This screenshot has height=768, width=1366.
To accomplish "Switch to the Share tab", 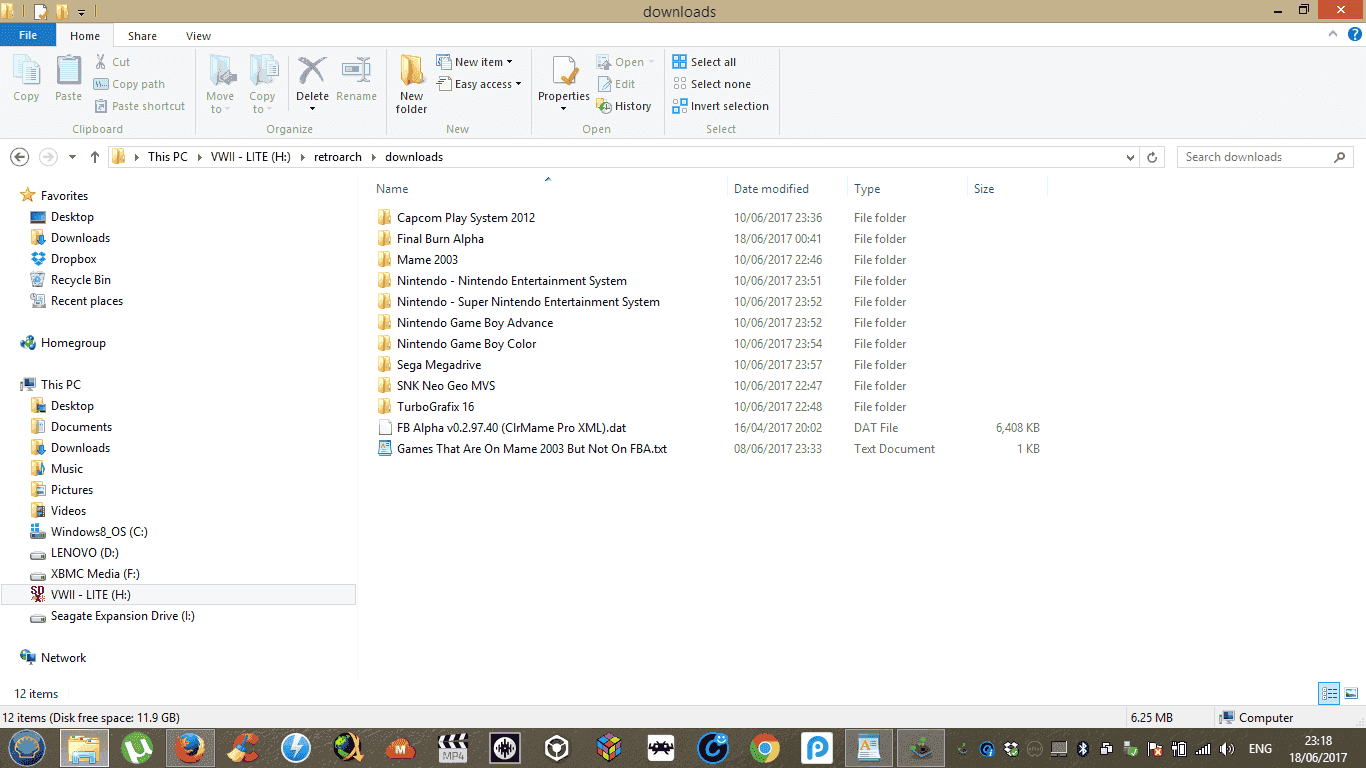I will tap(142, 36).
